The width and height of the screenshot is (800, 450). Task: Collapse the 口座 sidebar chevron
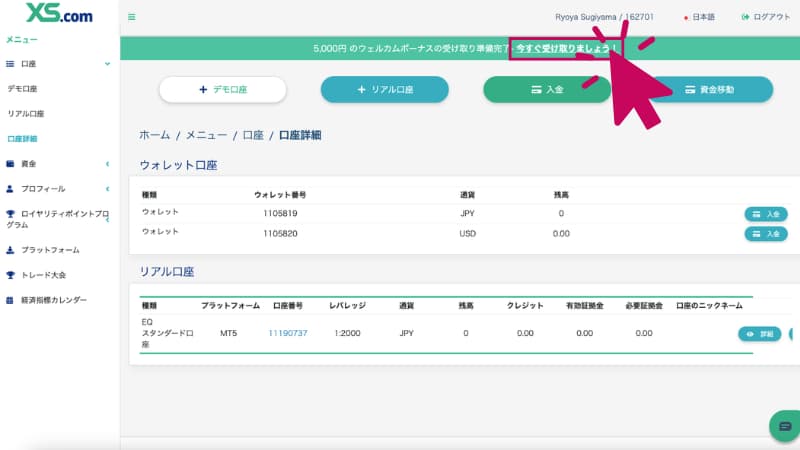pos(108,64)
